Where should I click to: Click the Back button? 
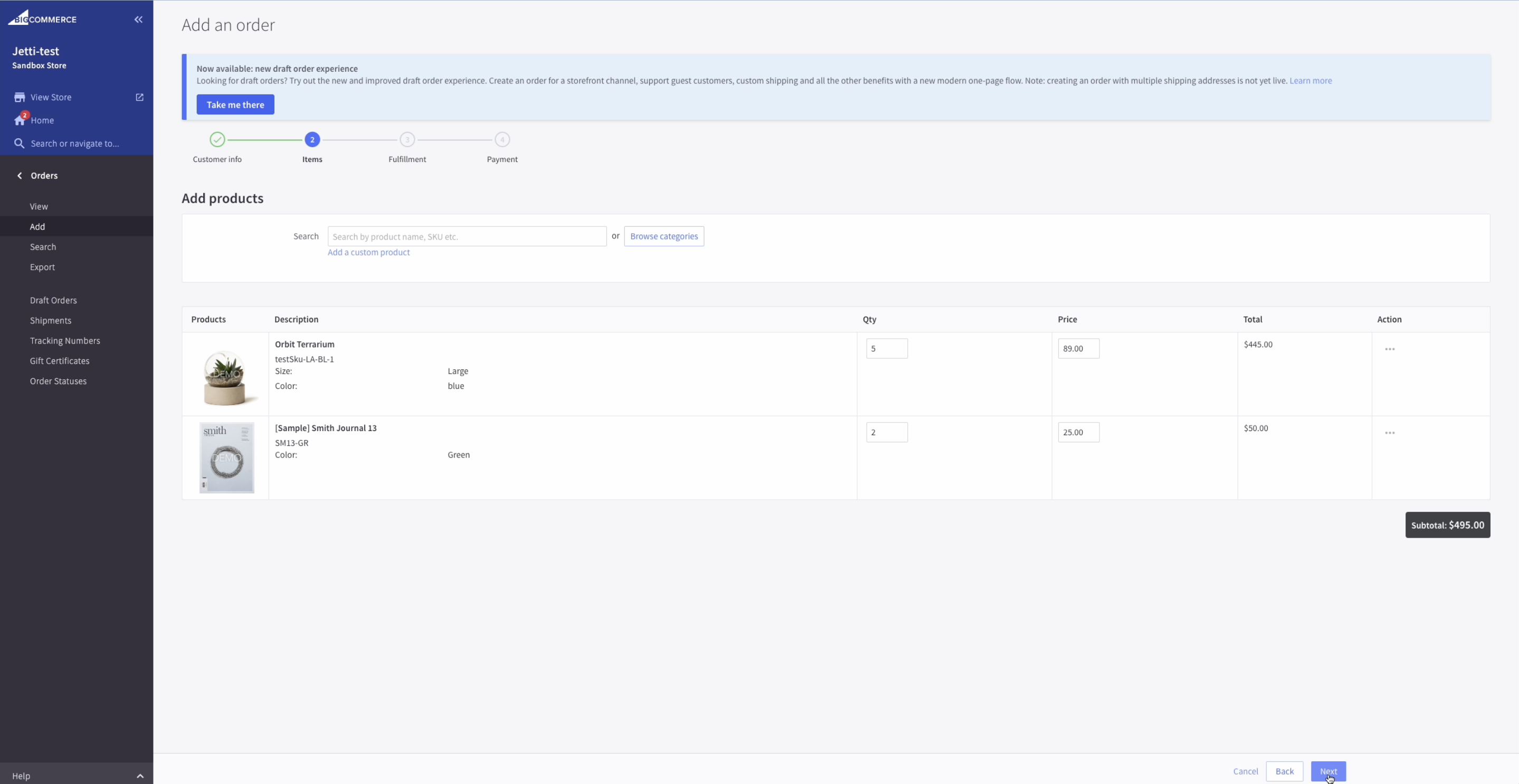pos(1284,771)
